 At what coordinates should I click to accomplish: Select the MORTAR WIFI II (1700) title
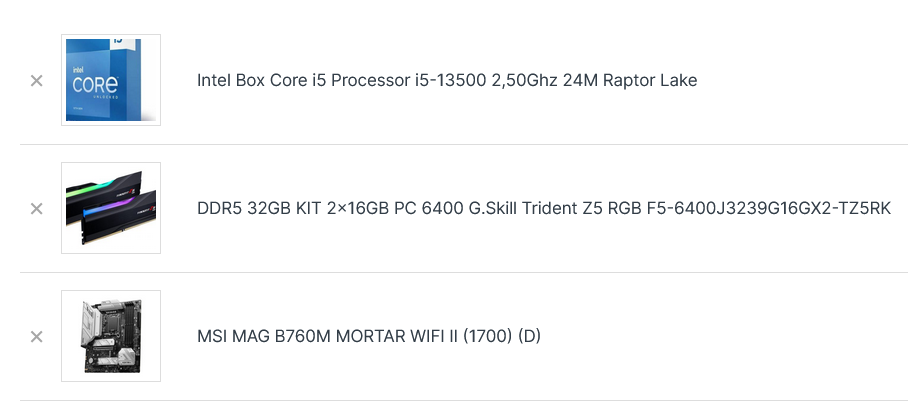tap(369, 337)
